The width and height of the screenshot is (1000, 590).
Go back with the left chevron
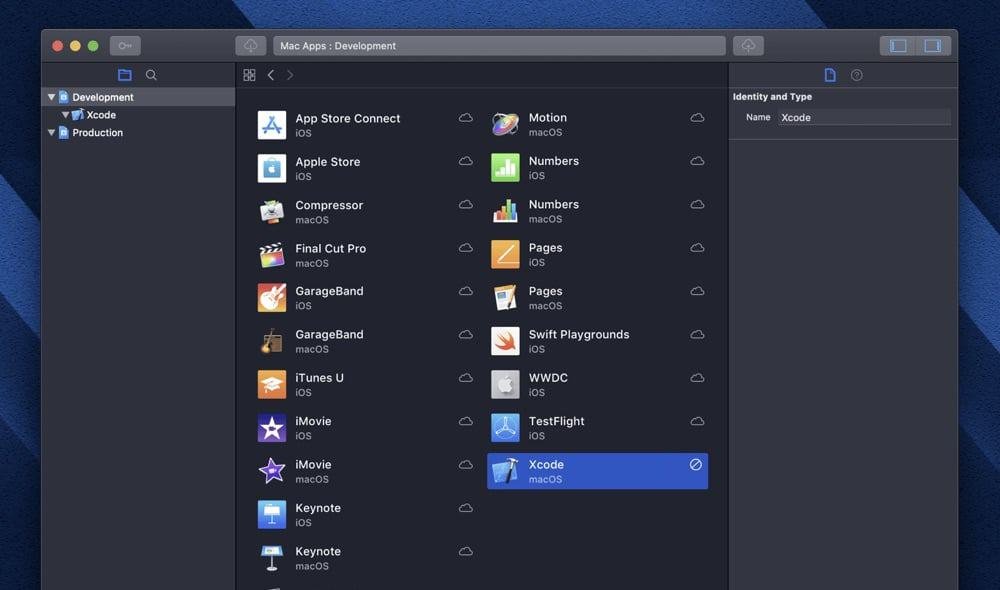click(270, 75)
